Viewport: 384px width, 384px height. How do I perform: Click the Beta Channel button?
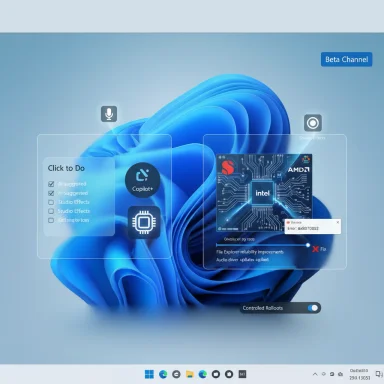tap(346, 59)
